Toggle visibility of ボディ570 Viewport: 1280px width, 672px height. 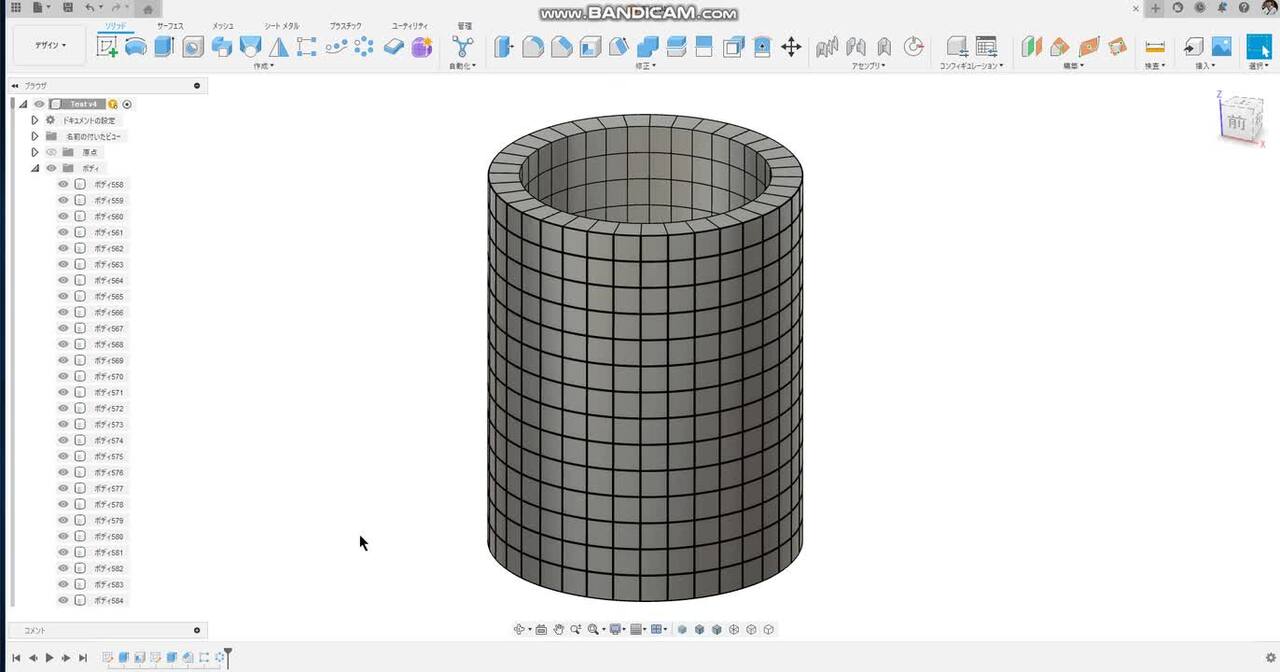click(64, 376)
